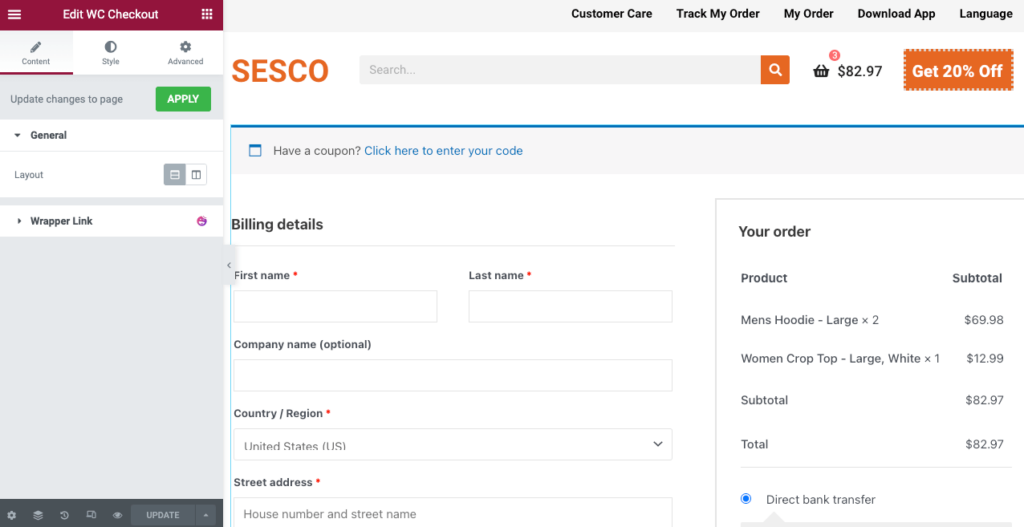Switch to the Advanced tab
Screen dimensions: 1024x527
[185, 52]
